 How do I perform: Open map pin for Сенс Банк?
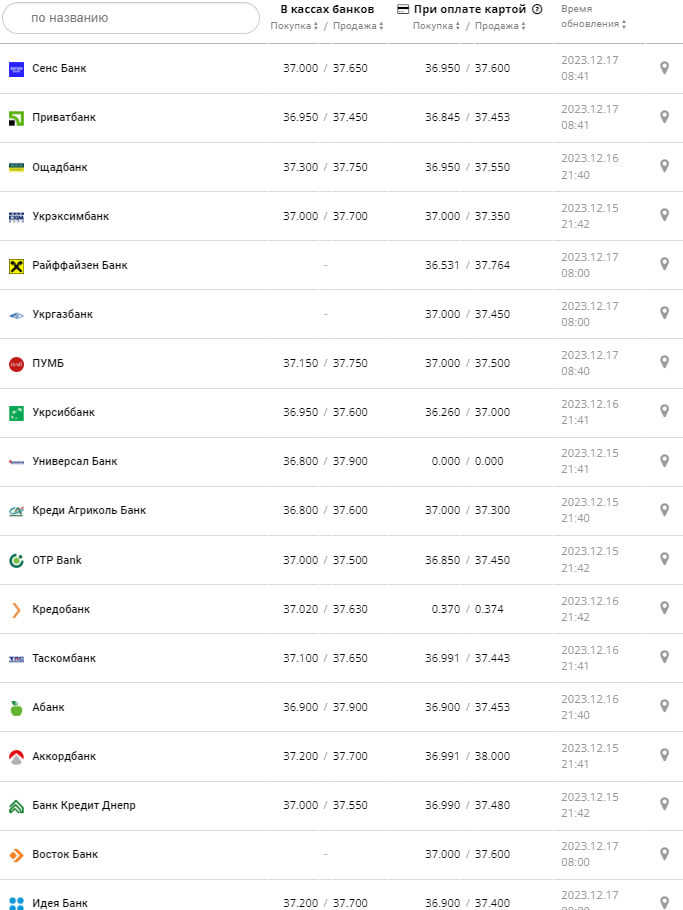tap(664, 68)
